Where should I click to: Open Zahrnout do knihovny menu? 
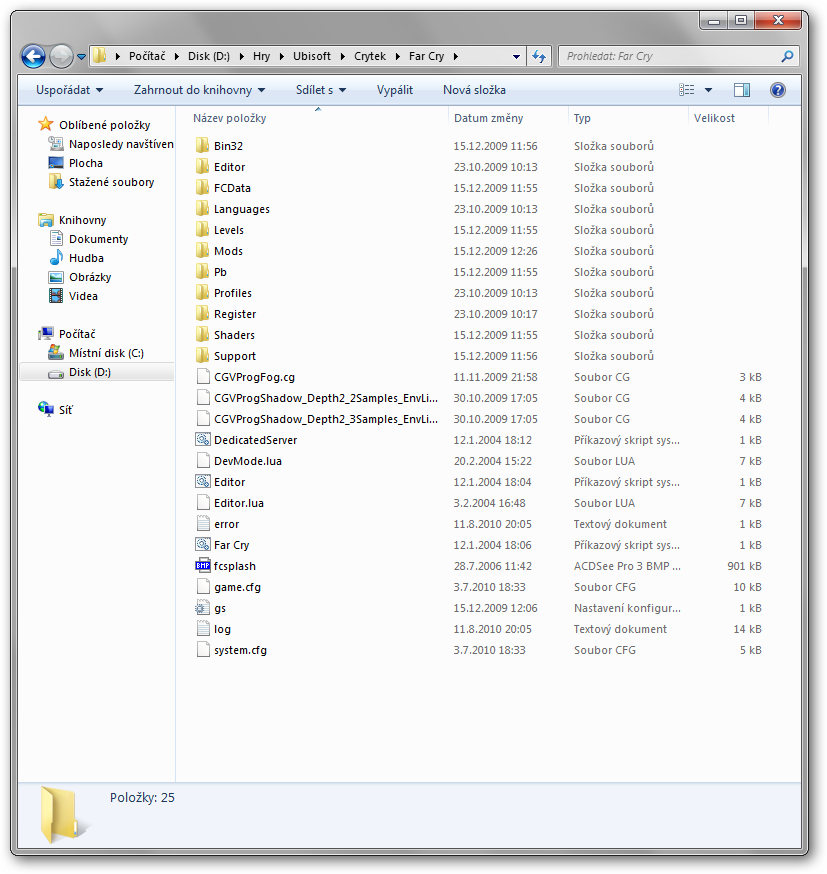(x=199, y=90)
